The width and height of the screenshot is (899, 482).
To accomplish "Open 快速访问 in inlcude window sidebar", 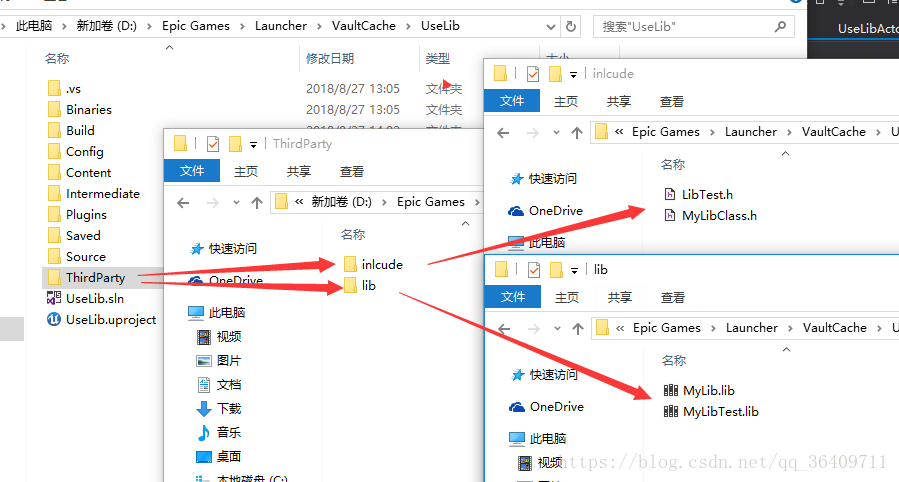I will click(x=544, y=179).
